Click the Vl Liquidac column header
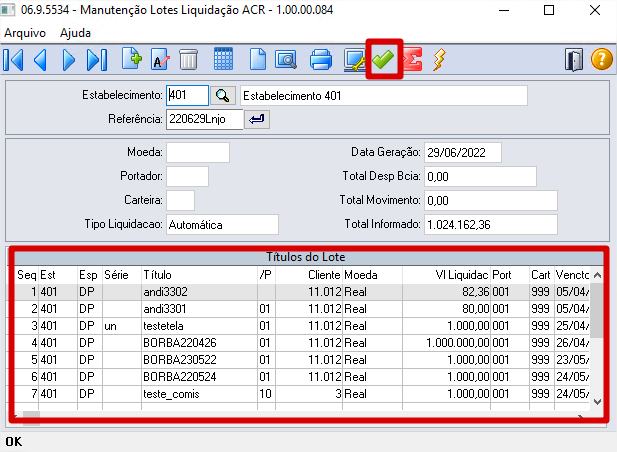 pyautogui.click(x=446, y=275)
